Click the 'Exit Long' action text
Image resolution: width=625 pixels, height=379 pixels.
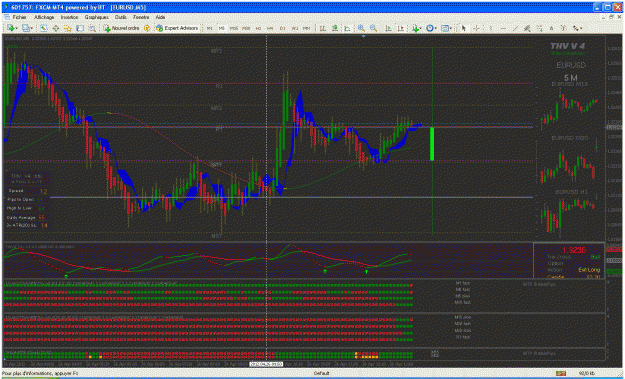pyautogui.click(x=589, y=270)
